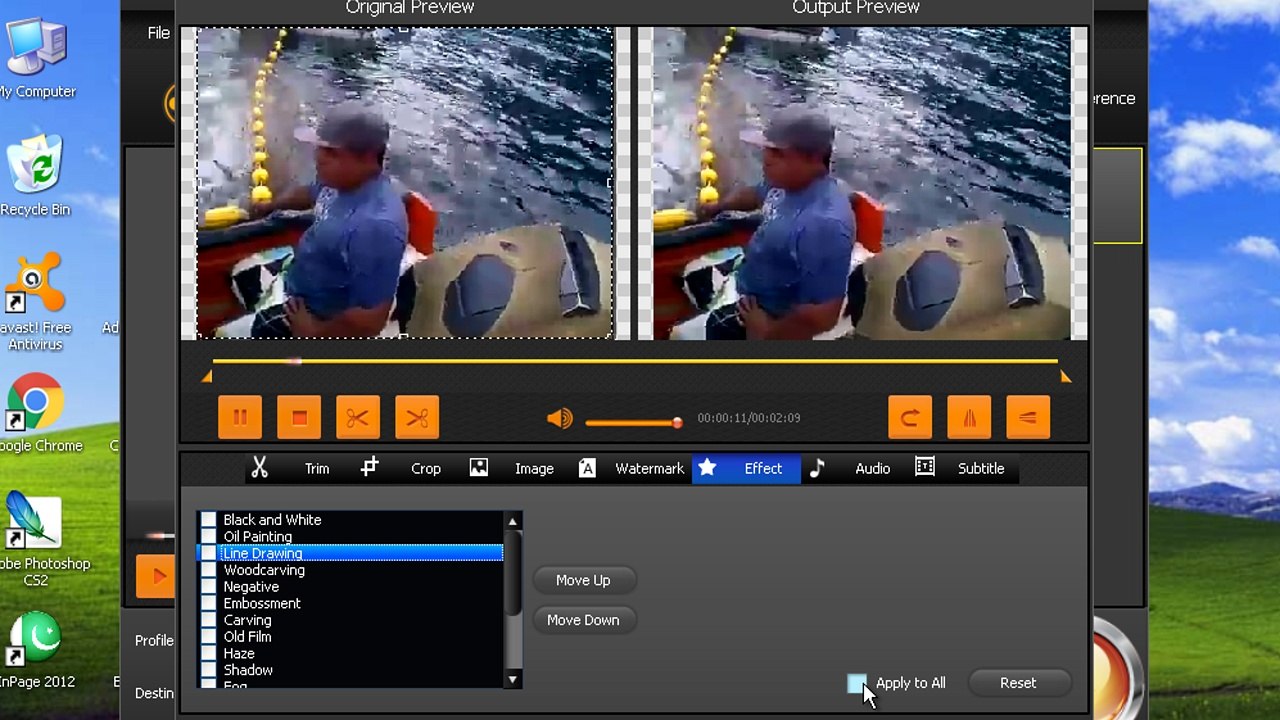
Task: Pause the video preview playback
Action: pos(240,418)
